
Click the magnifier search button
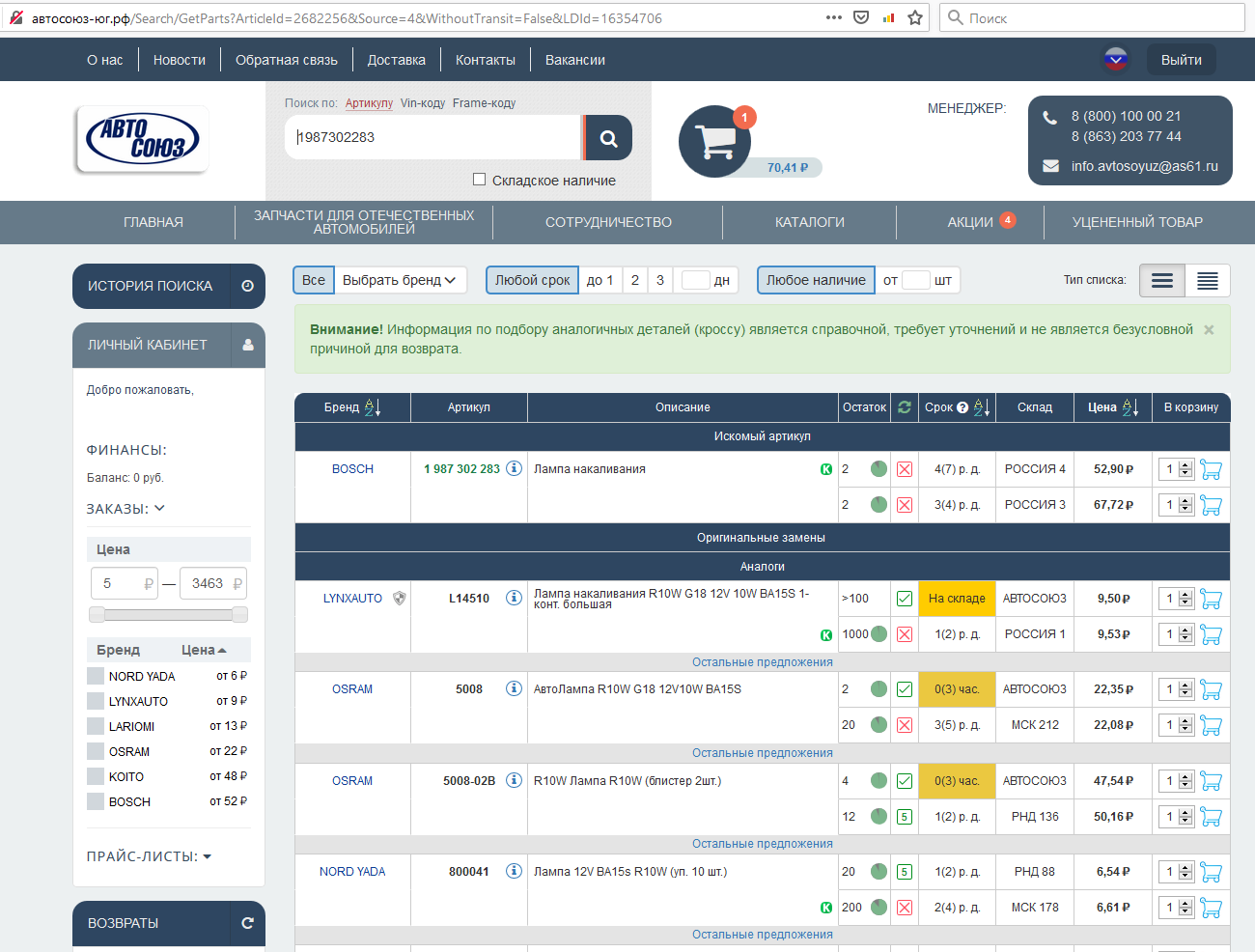[608, 138]
